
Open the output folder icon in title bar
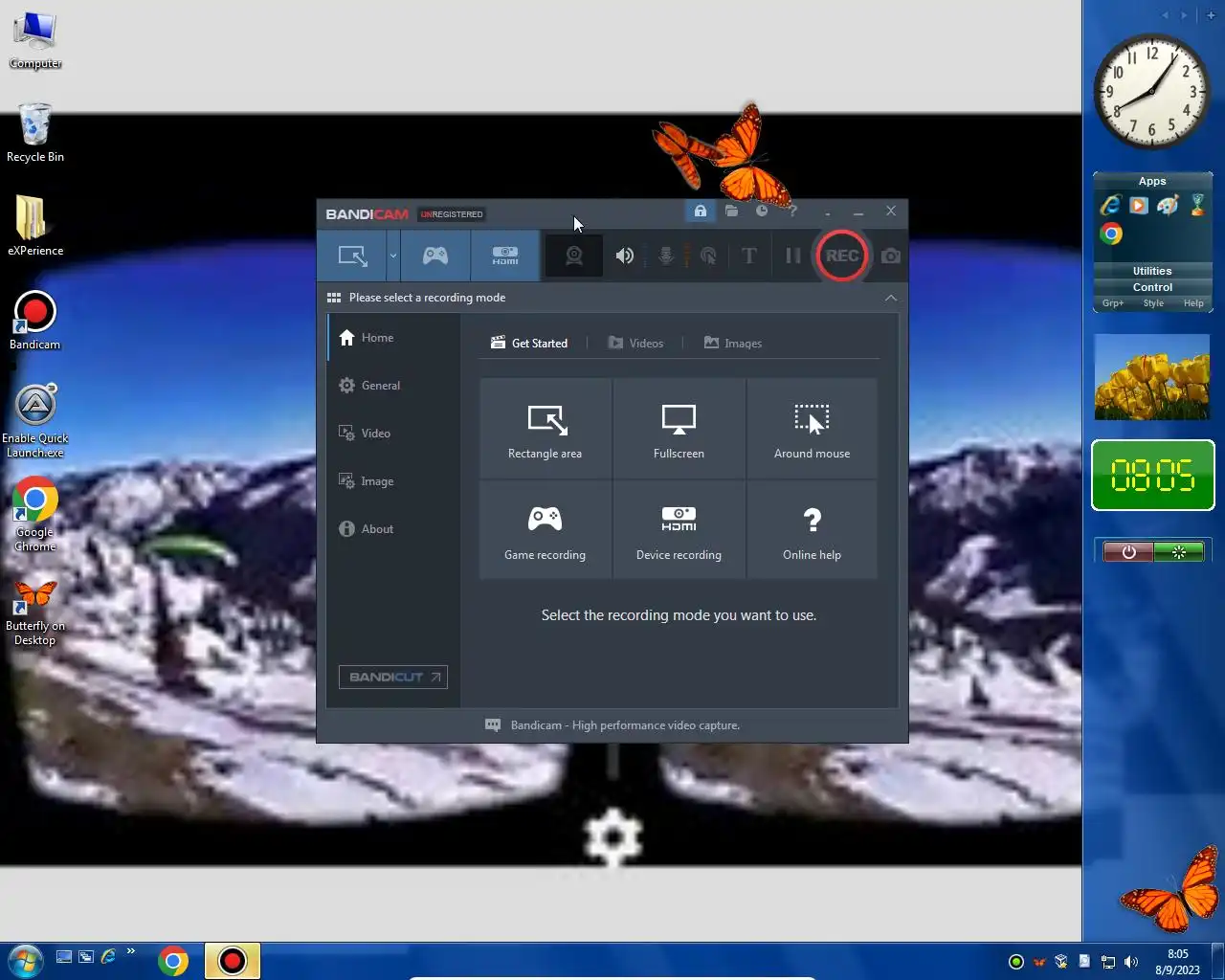point(731,211)
